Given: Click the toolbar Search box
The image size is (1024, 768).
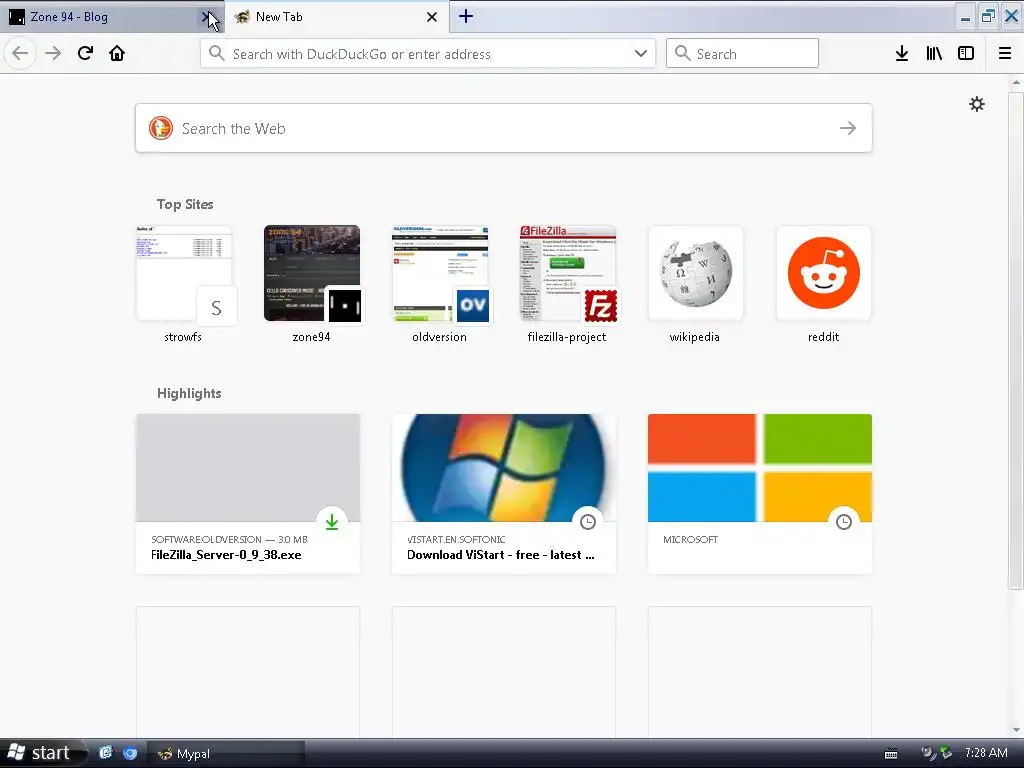Looking at the screenshot, I should [742, 54].
